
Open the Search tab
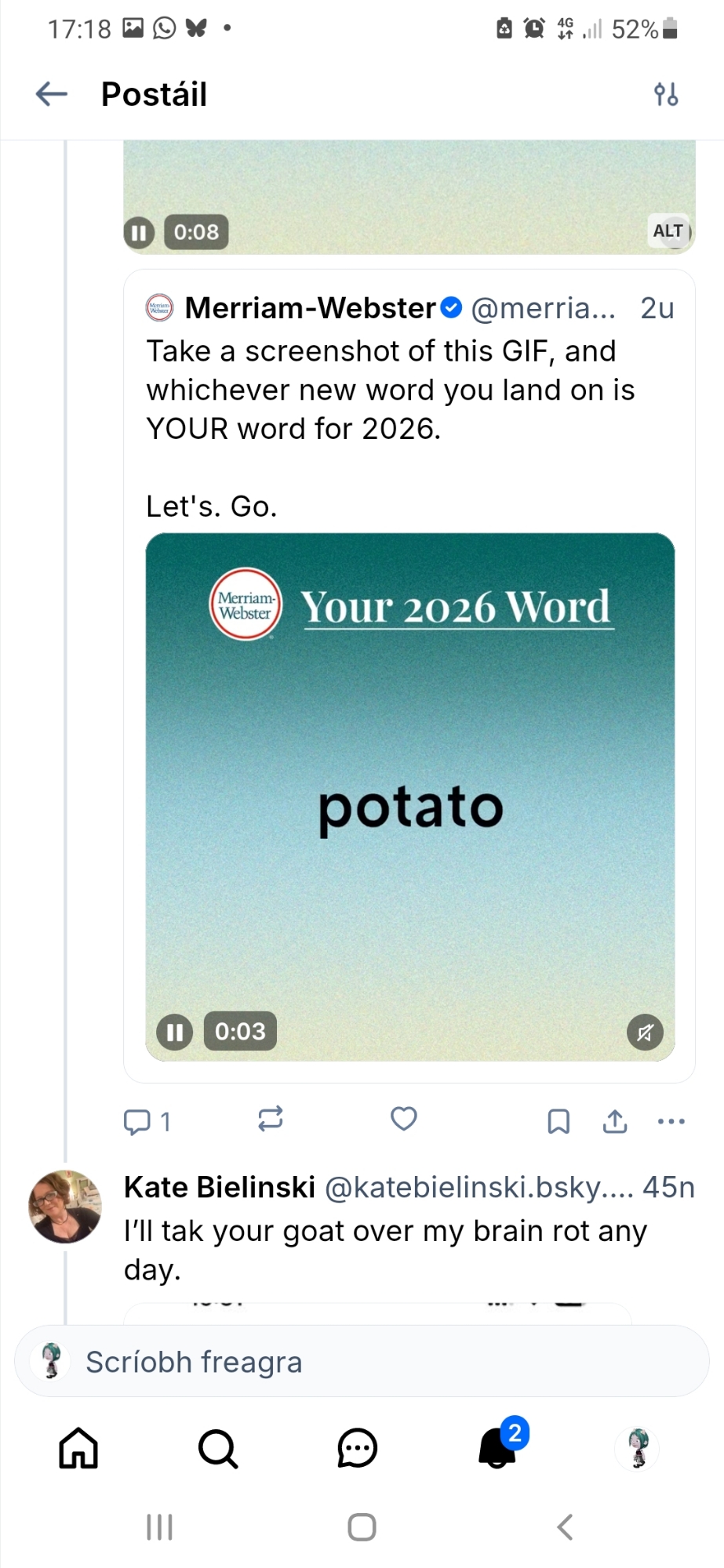217,1447
